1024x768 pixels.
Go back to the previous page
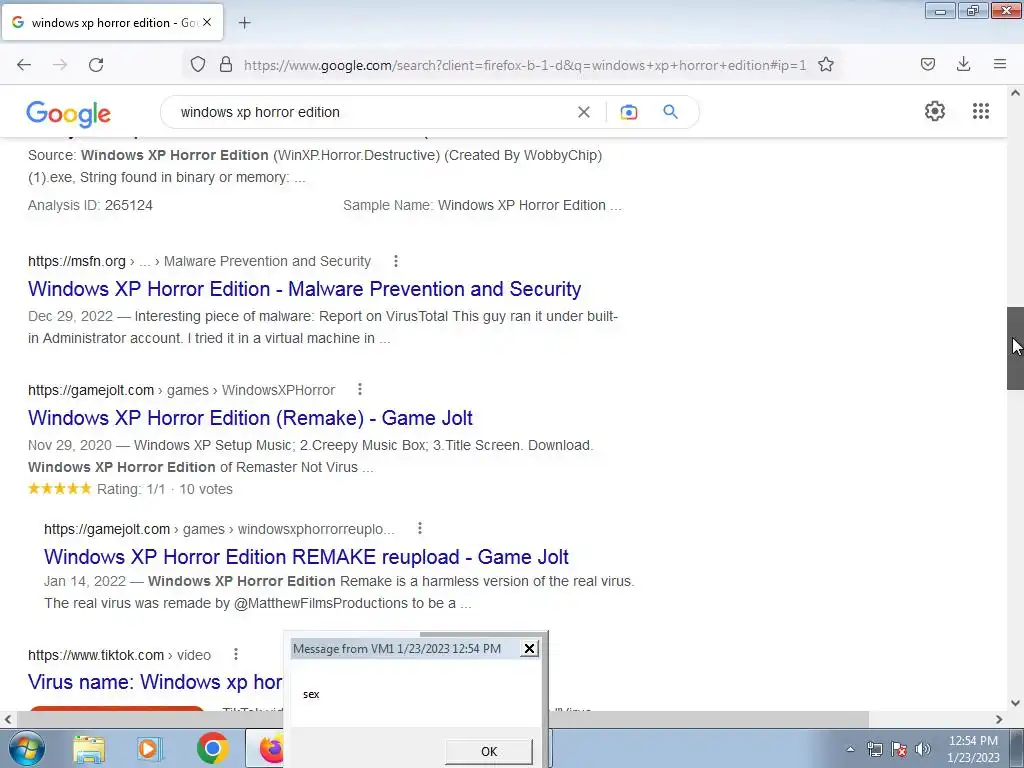pos(24,65)
